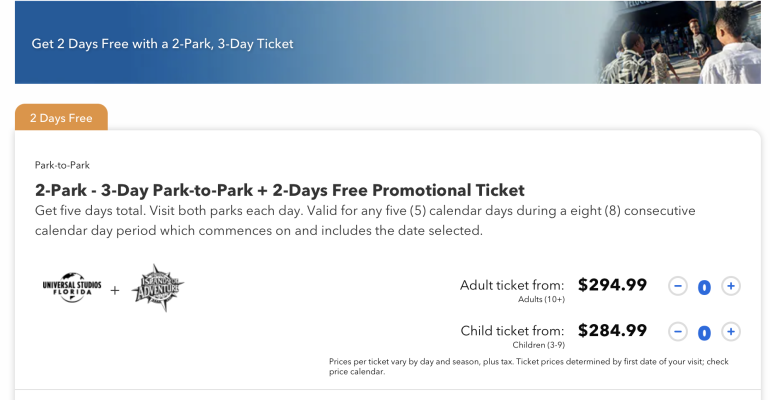Click the Universal Studios Florida logo
This screenshot has width=770, height=400.
[72, 288]
